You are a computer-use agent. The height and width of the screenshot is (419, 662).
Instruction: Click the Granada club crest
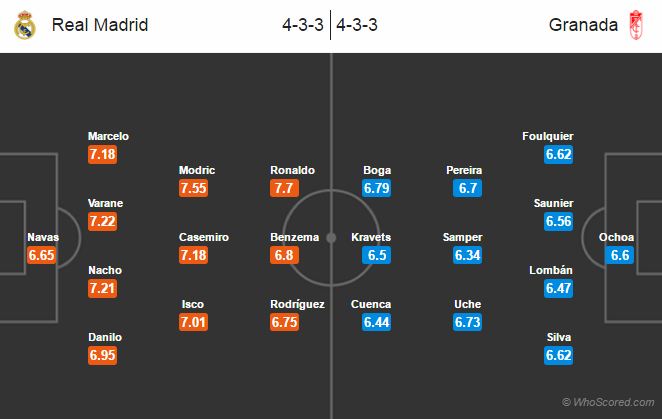pyautogui.click(x=636, y=25)
